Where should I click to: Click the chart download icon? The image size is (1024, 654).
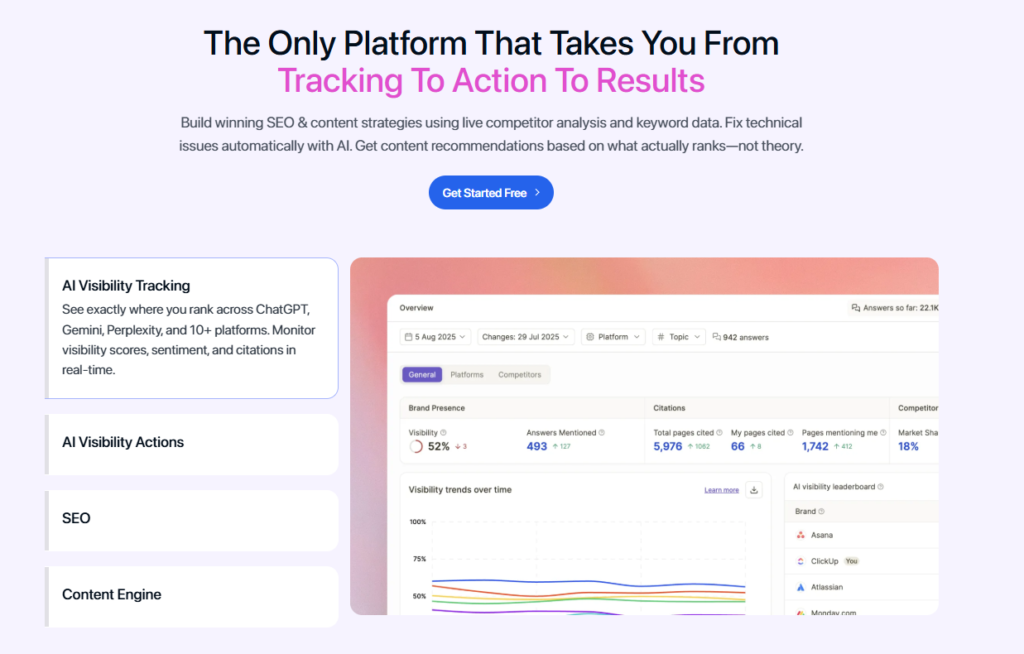click(x=754, y=490)
